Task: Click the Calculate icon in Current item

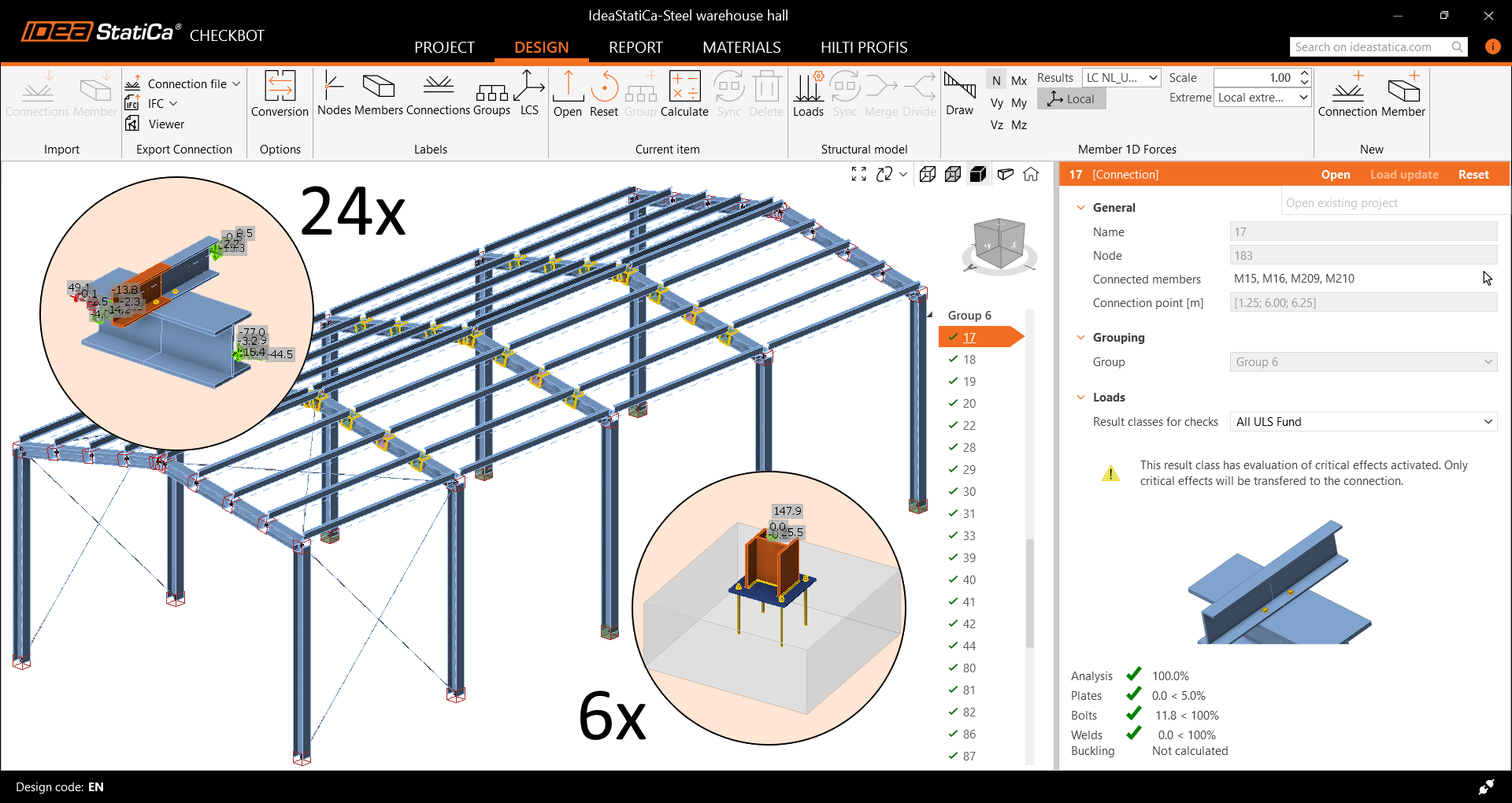Action: (684, 94)
